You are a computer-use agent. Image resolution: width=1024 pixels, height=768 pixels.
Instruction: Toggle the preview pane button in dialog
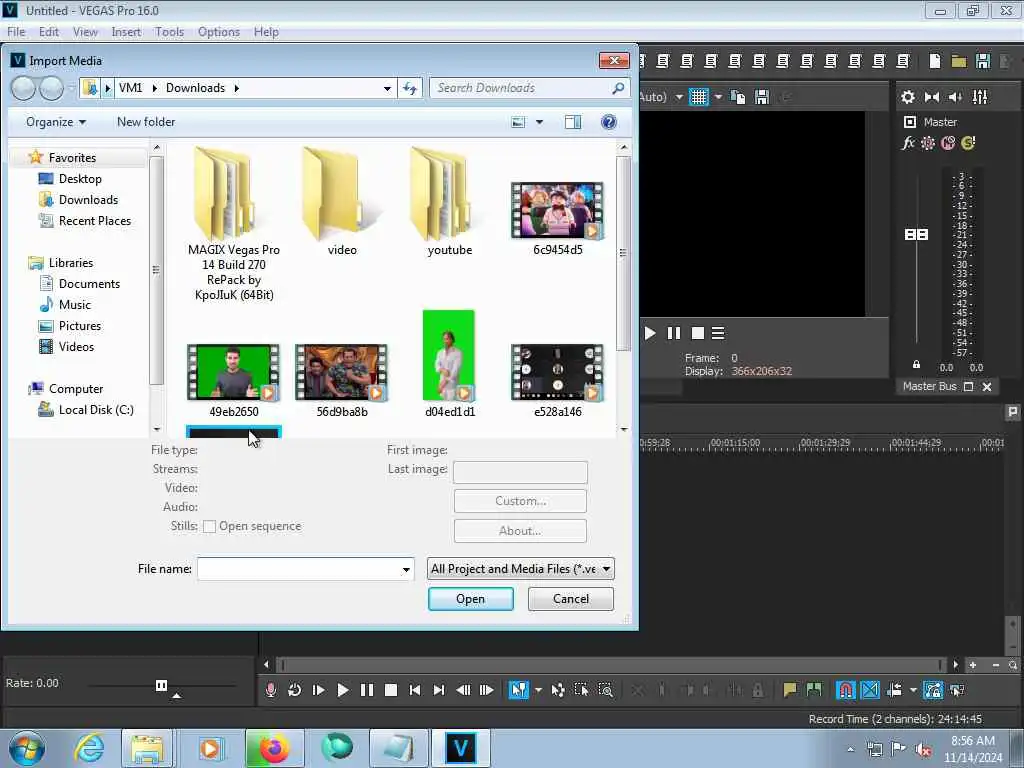573,122
